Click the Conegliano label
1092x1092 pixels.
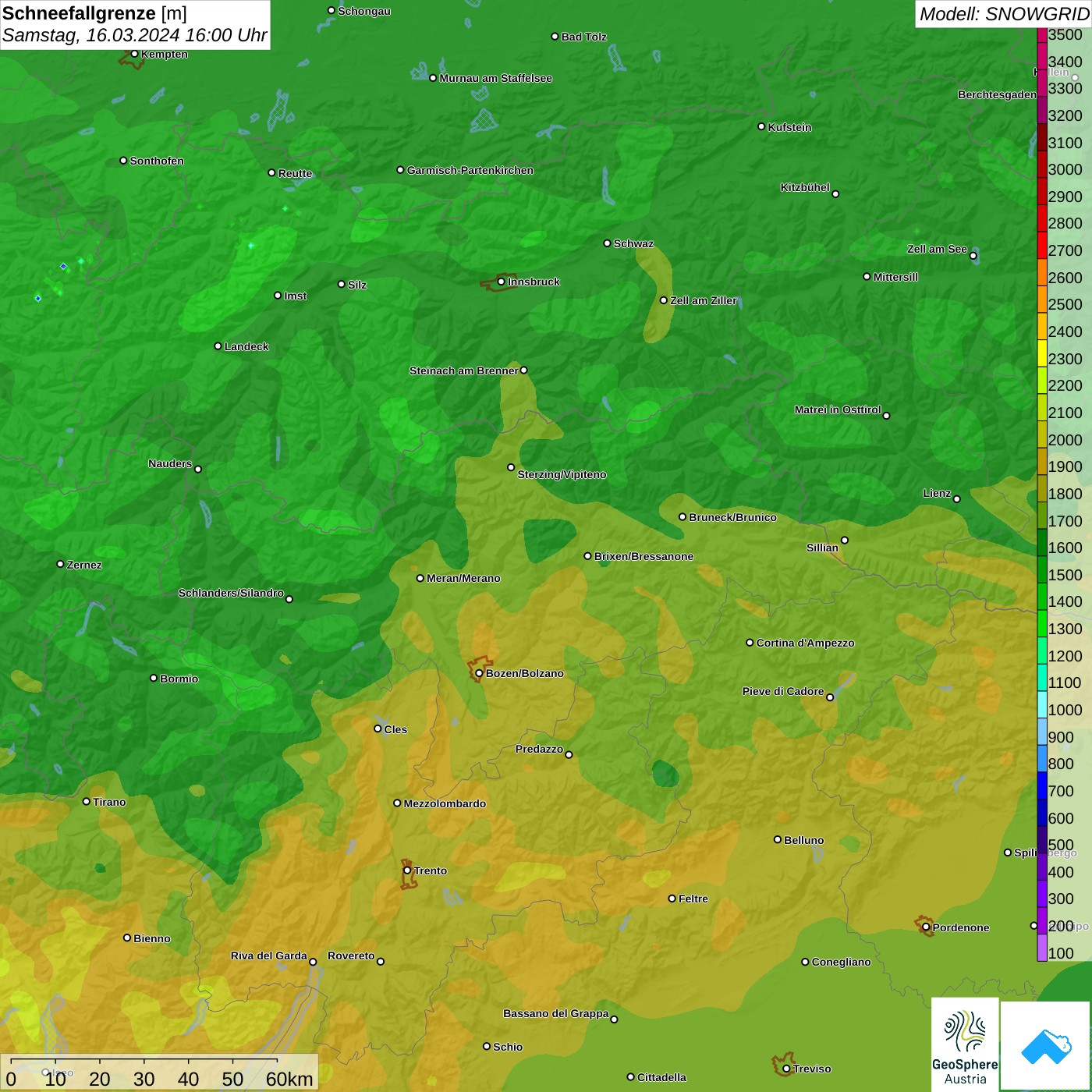[x=841, y=962]
